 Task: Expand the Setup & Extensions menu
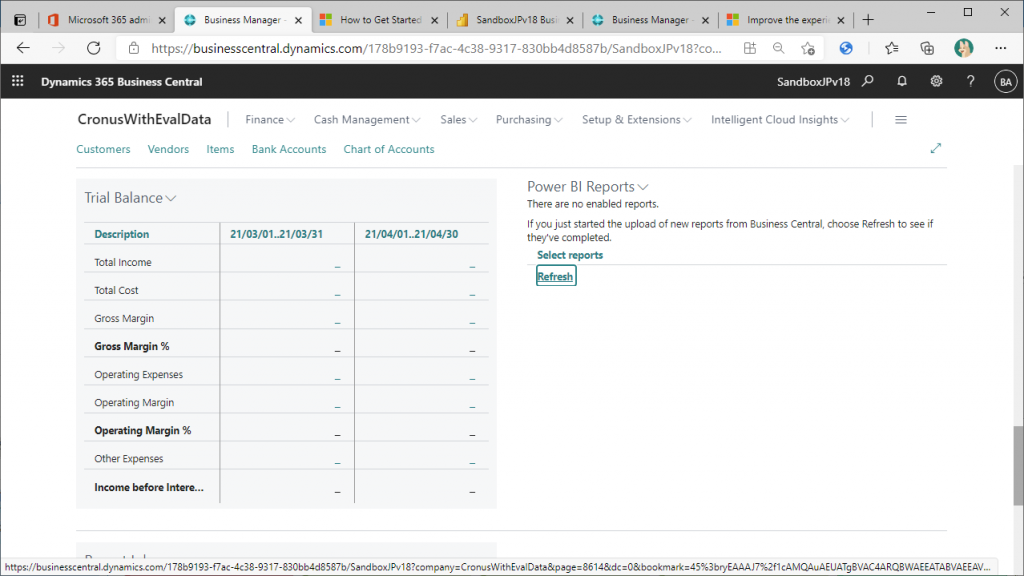(637, 120)
